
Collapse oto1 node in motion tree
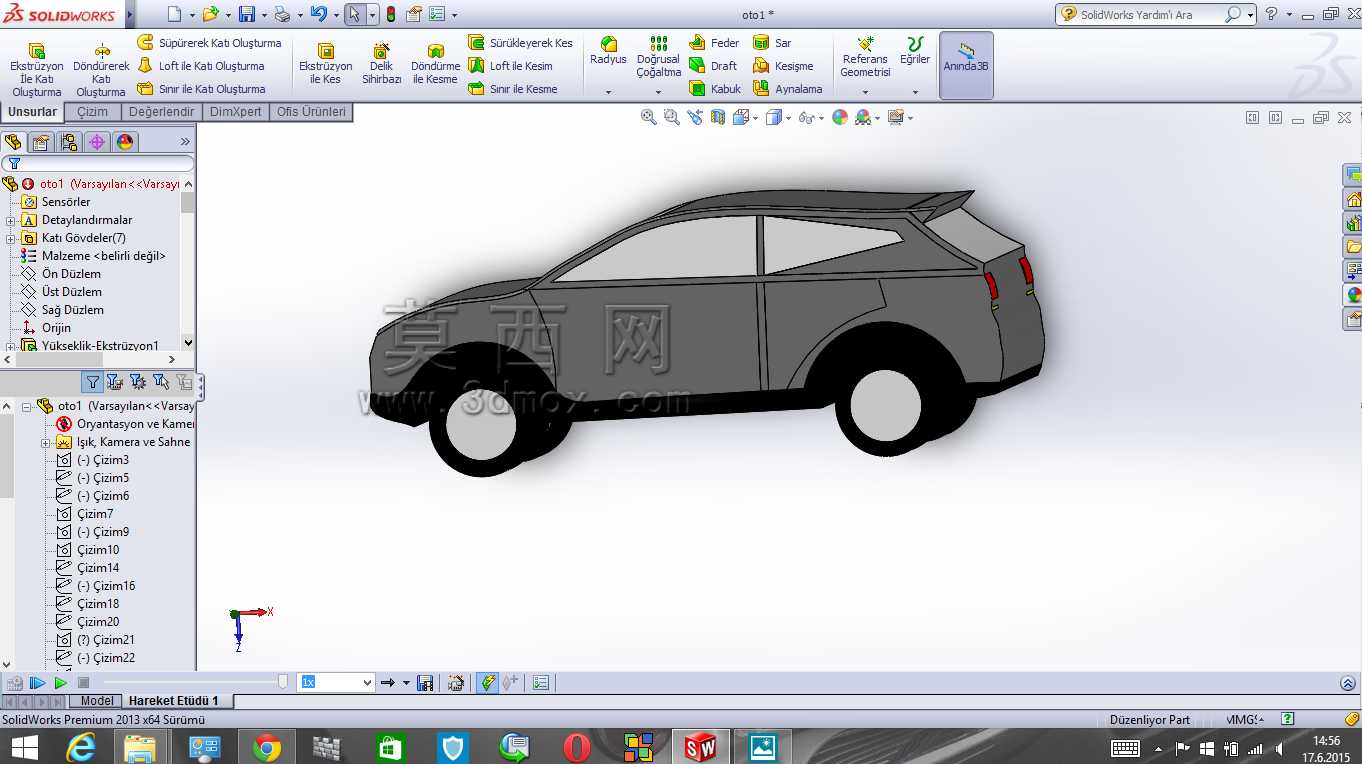pos(27,407)
